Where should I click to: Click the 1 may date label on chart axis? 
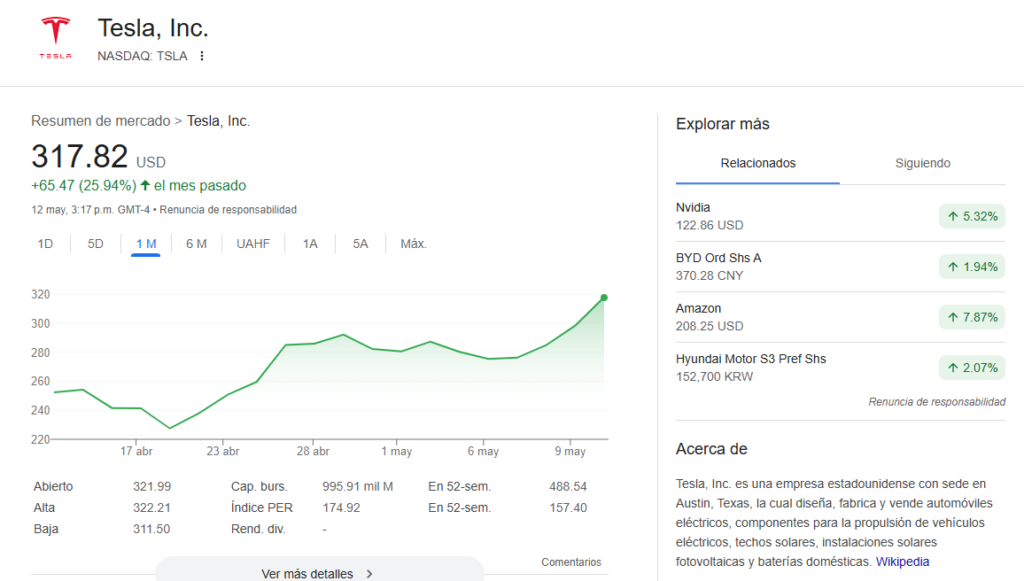click(396, 451)
